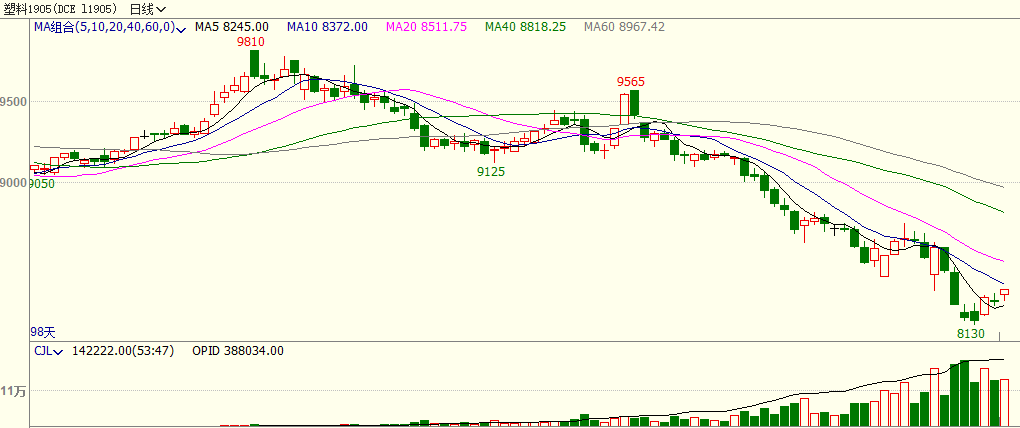Click the OPID 388034.00 open interest value

238,351
